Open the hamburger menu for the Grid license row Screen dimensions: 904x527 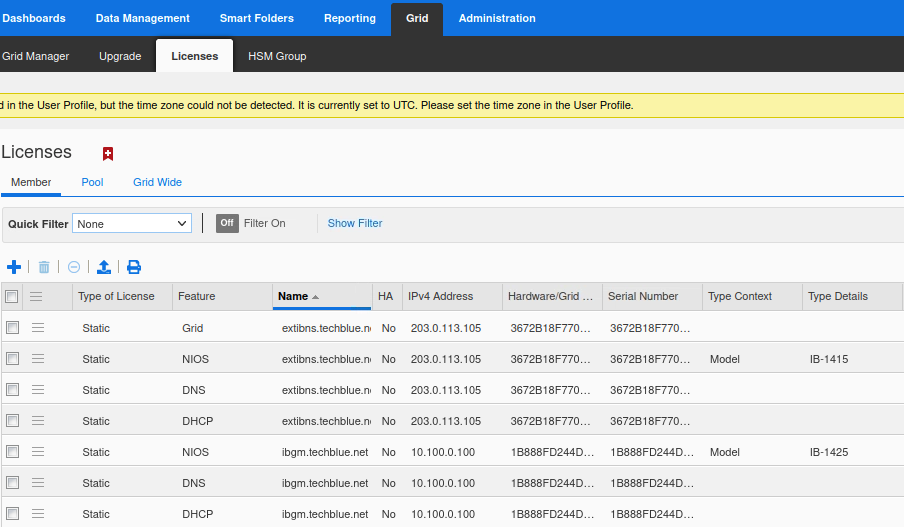(38, 327)
